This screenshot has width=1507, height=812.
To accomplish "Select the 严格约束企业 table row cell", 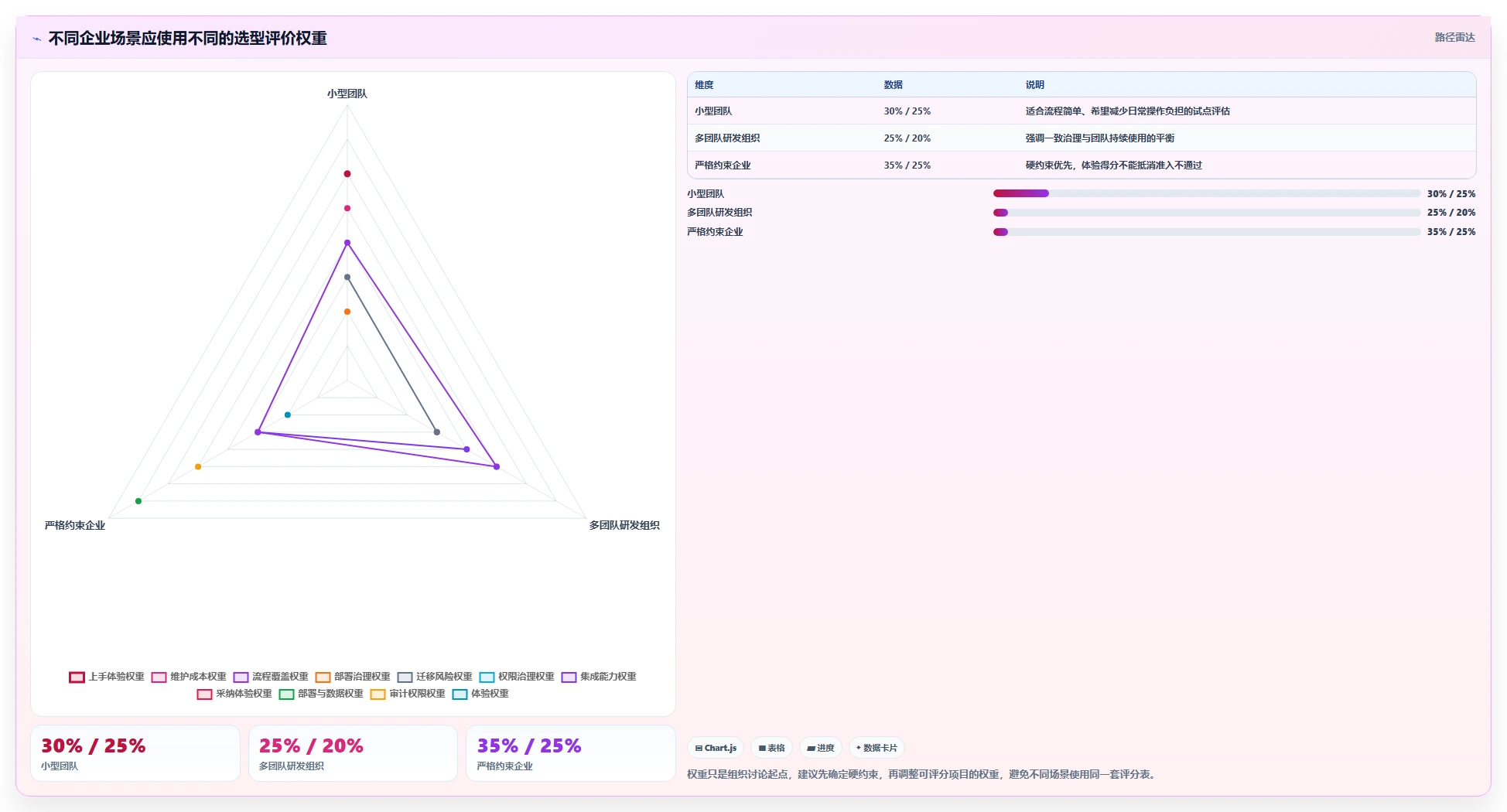I will tap(723, 165).
